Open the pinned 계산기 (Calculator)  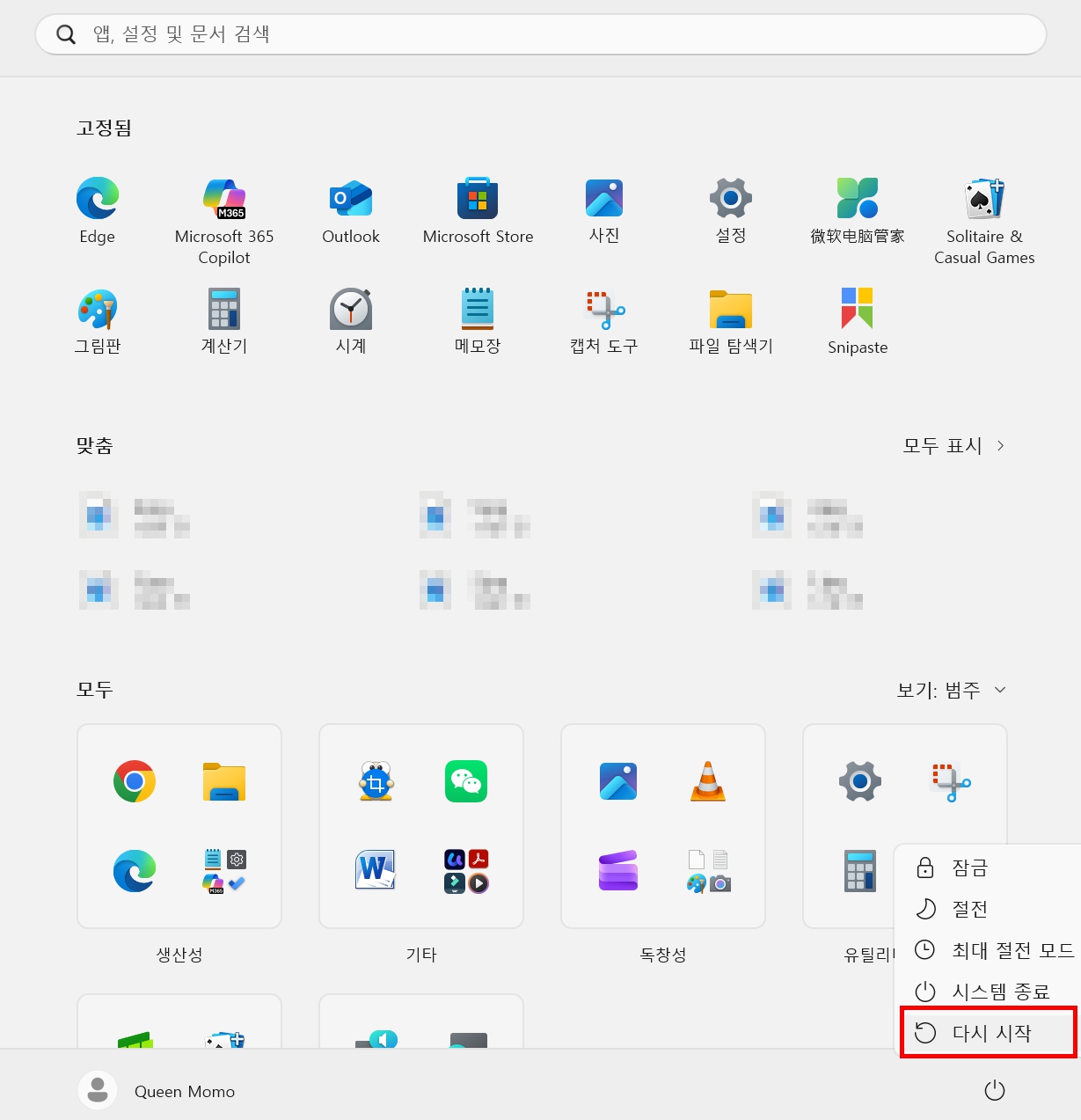click(224, 321)
